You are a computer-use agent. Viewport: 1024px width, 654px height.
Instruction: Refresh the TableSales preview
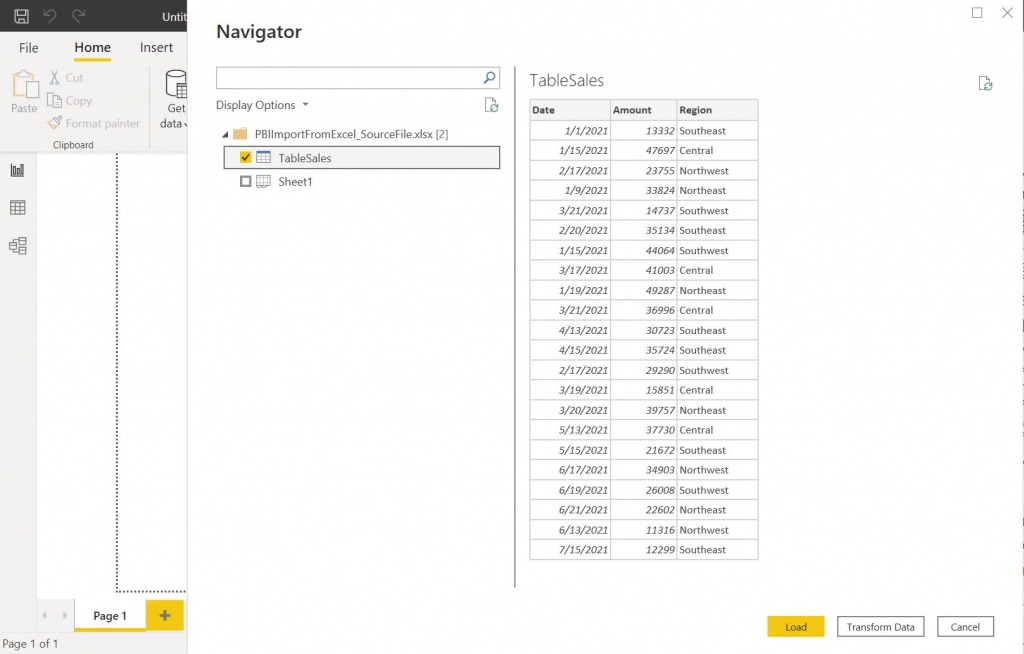[986, 85]
